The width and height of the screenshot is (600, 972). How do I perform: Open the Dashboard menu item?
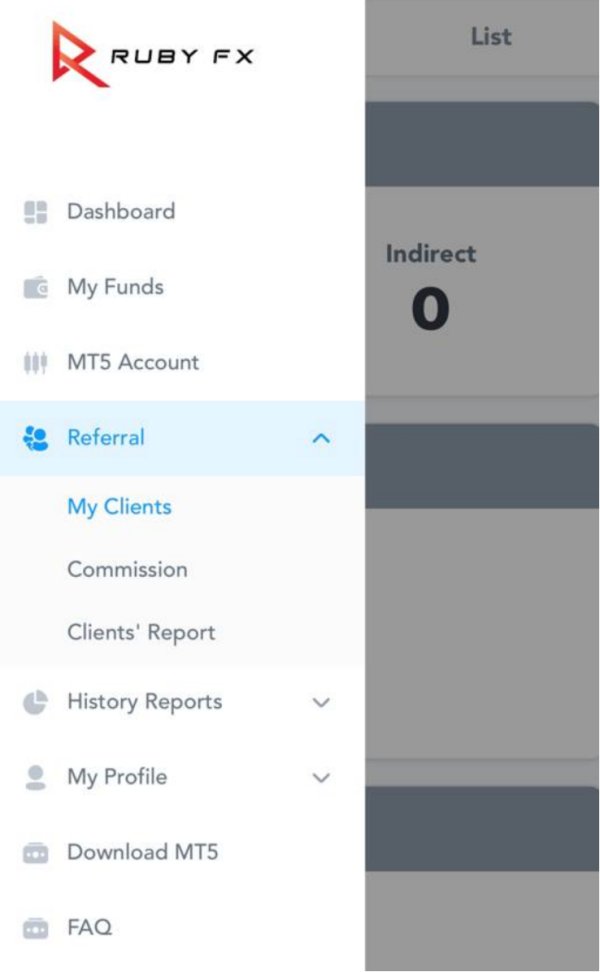121,212
